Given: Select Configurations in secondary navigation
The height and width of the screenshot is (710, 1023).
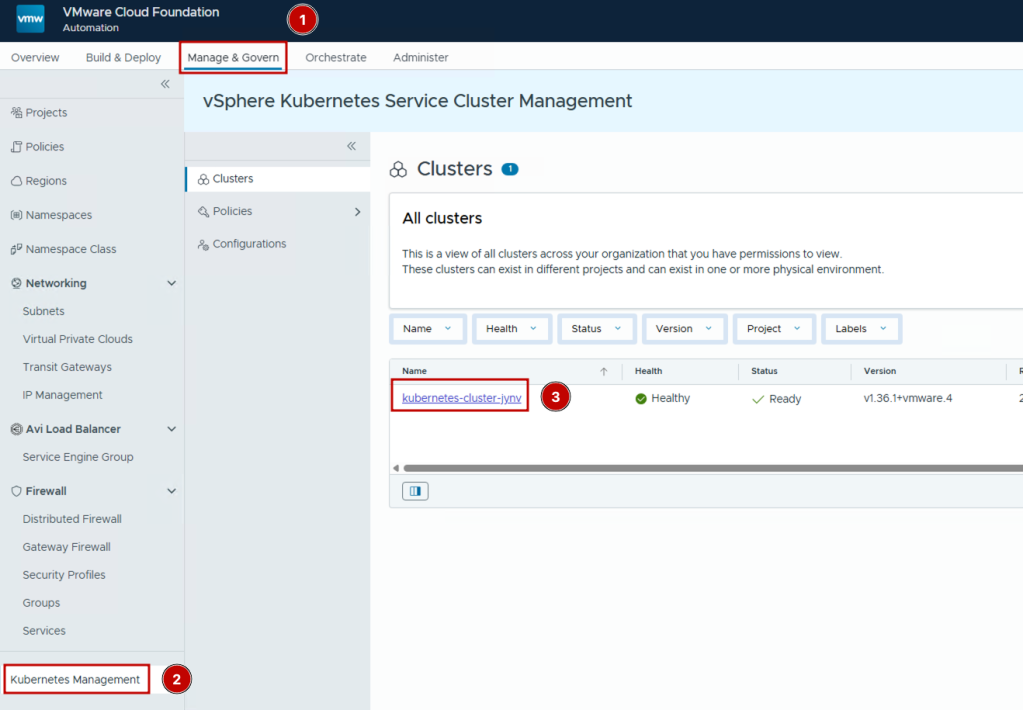Looking at the screenshot, I should (x=249, y=244).
